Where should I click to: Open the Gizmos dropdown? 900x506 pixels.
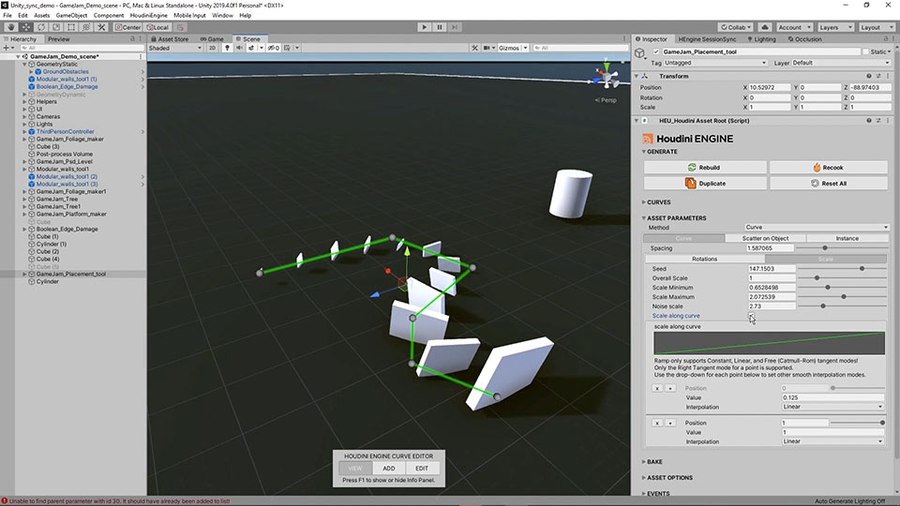513,48
